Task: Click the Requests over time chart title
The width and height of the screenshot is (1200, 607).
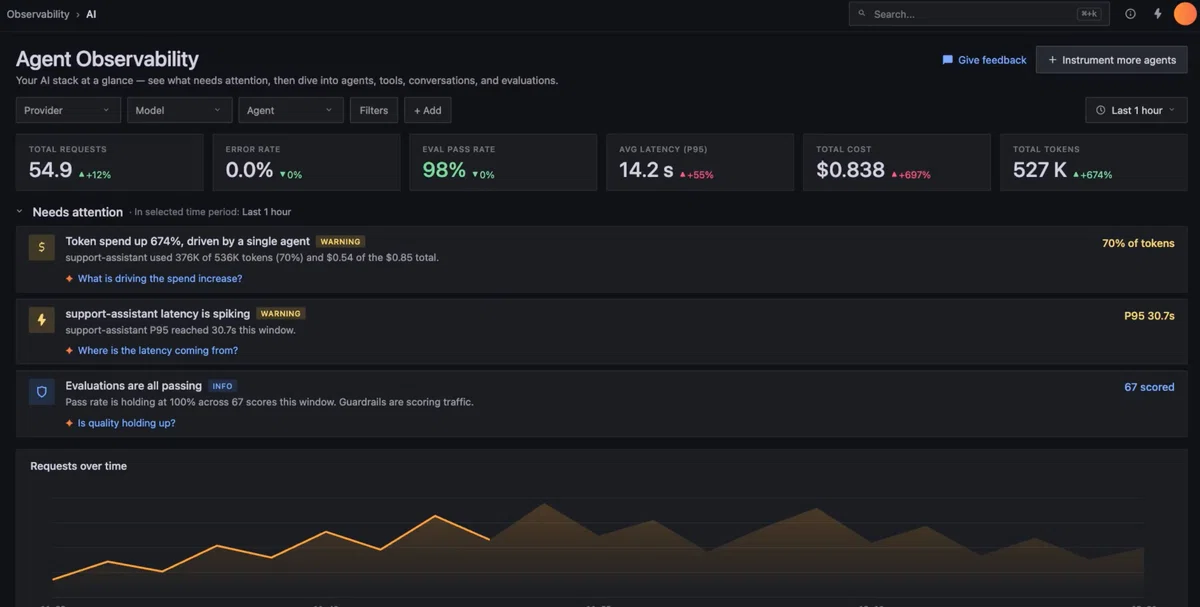Action: (79, 466)
